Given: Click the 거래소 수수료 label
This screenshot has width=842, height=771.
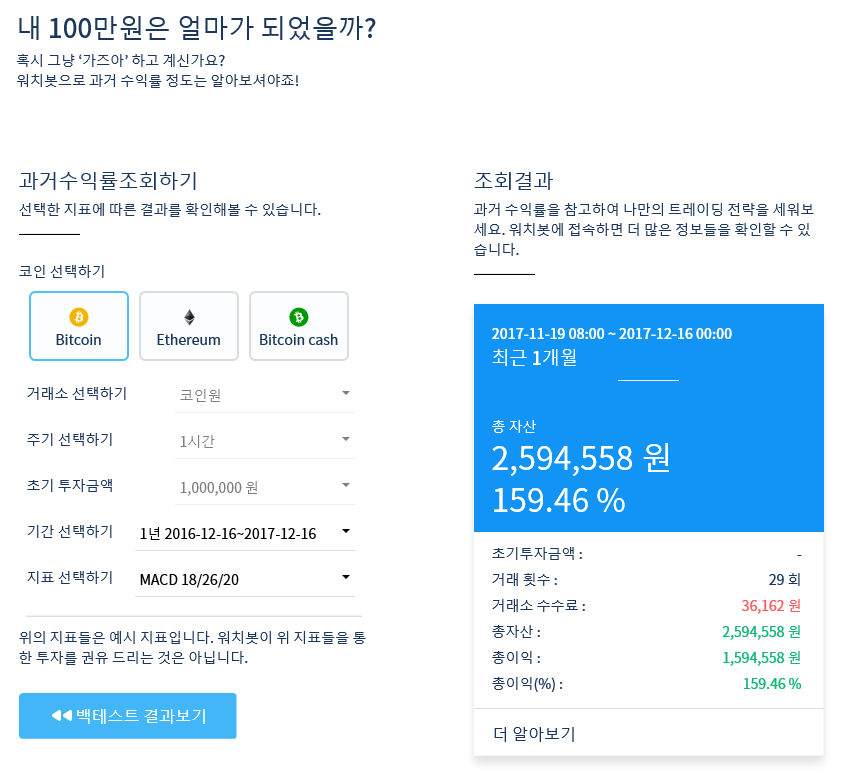Looking at the screenshot, I should click(539, 606).
